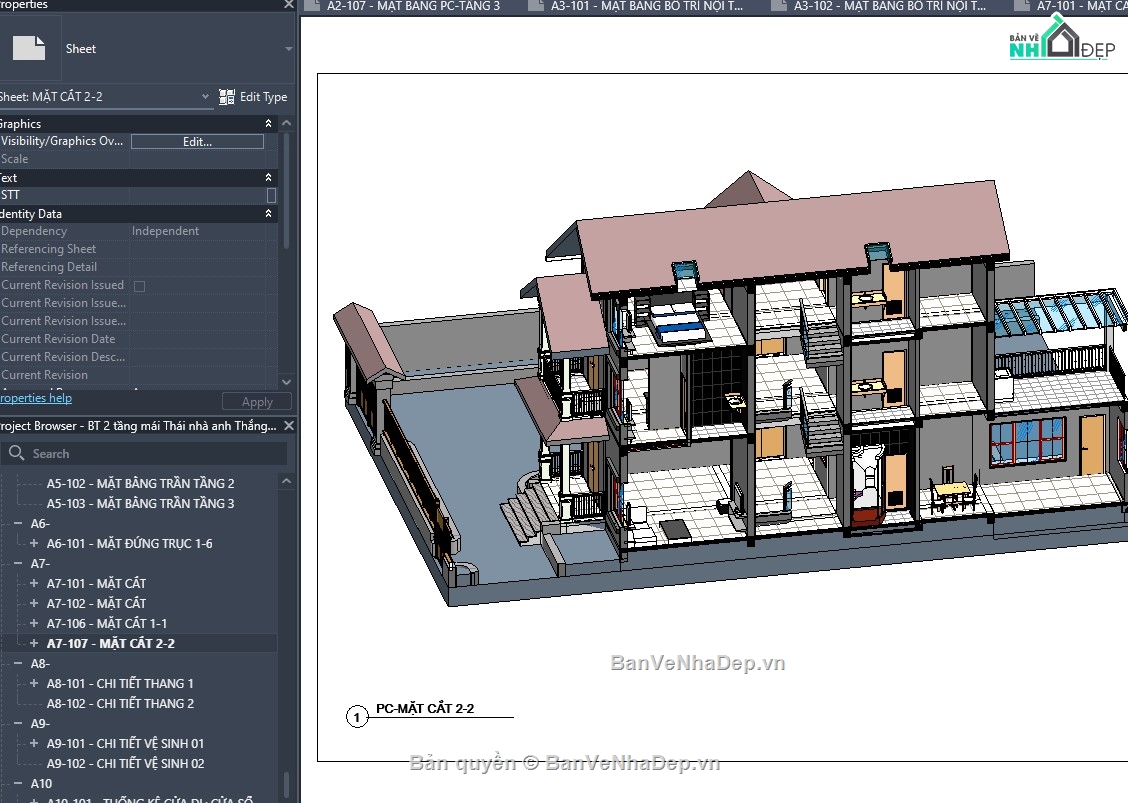Click the Edit Type icon
The height and width of the screenshot is (803, 1128).
point(227,97)
